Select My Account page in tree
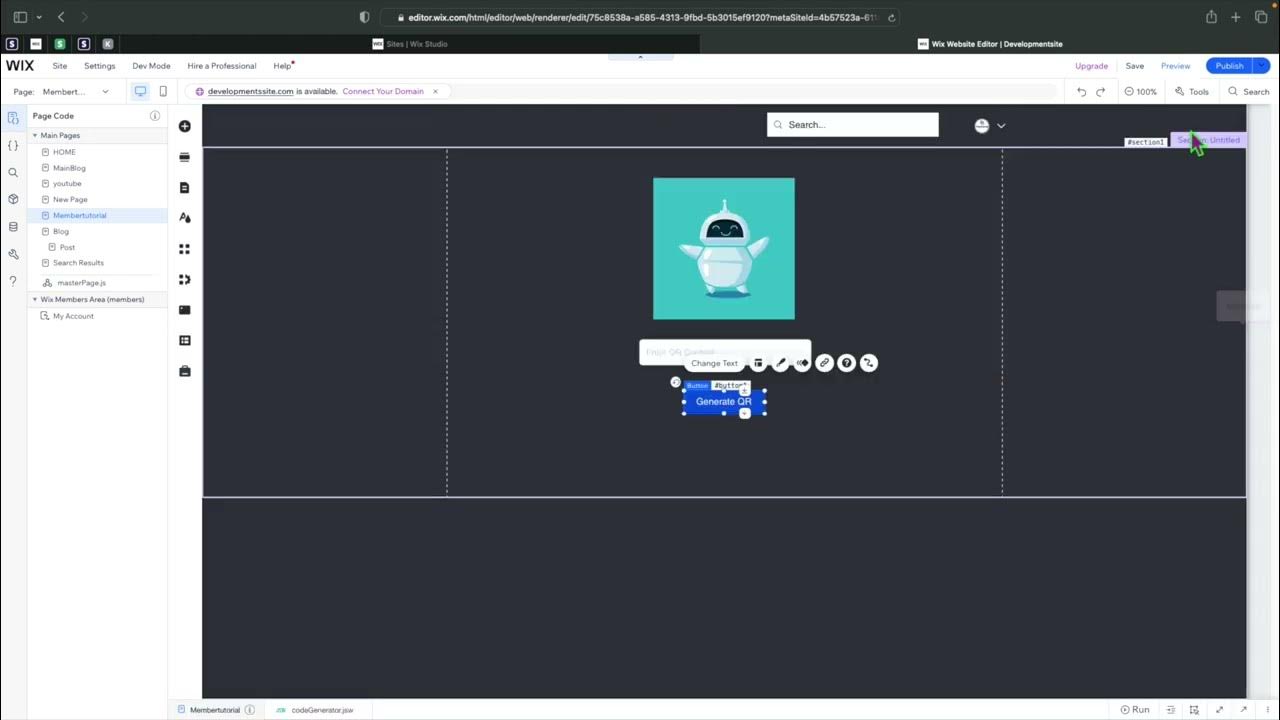Image resolution: width=1280 pixels, height=720 pixels. [x=73, y=316]
